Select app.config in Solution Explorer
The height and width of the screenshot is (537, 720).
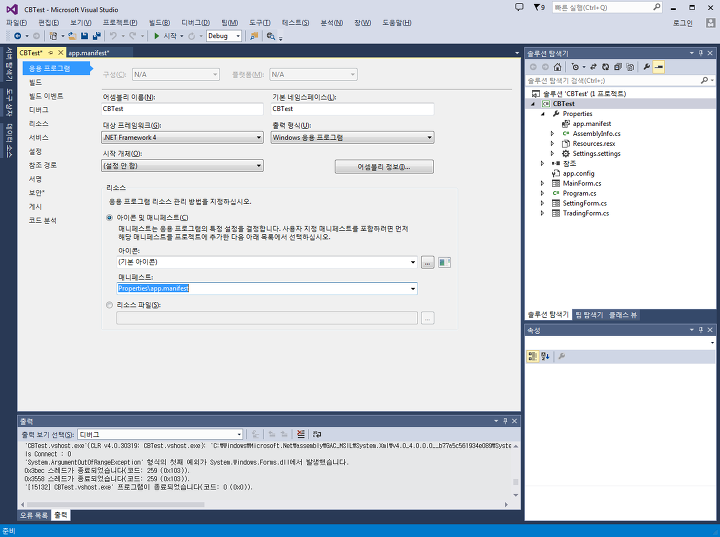[579, 174]
